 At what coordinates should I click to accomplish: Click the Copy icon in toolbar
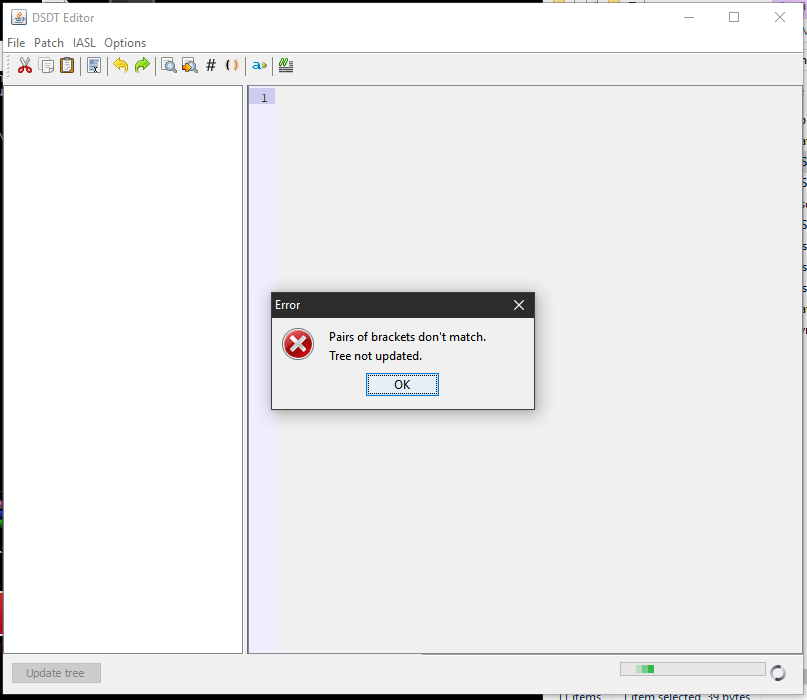click(x=46, y=66)
